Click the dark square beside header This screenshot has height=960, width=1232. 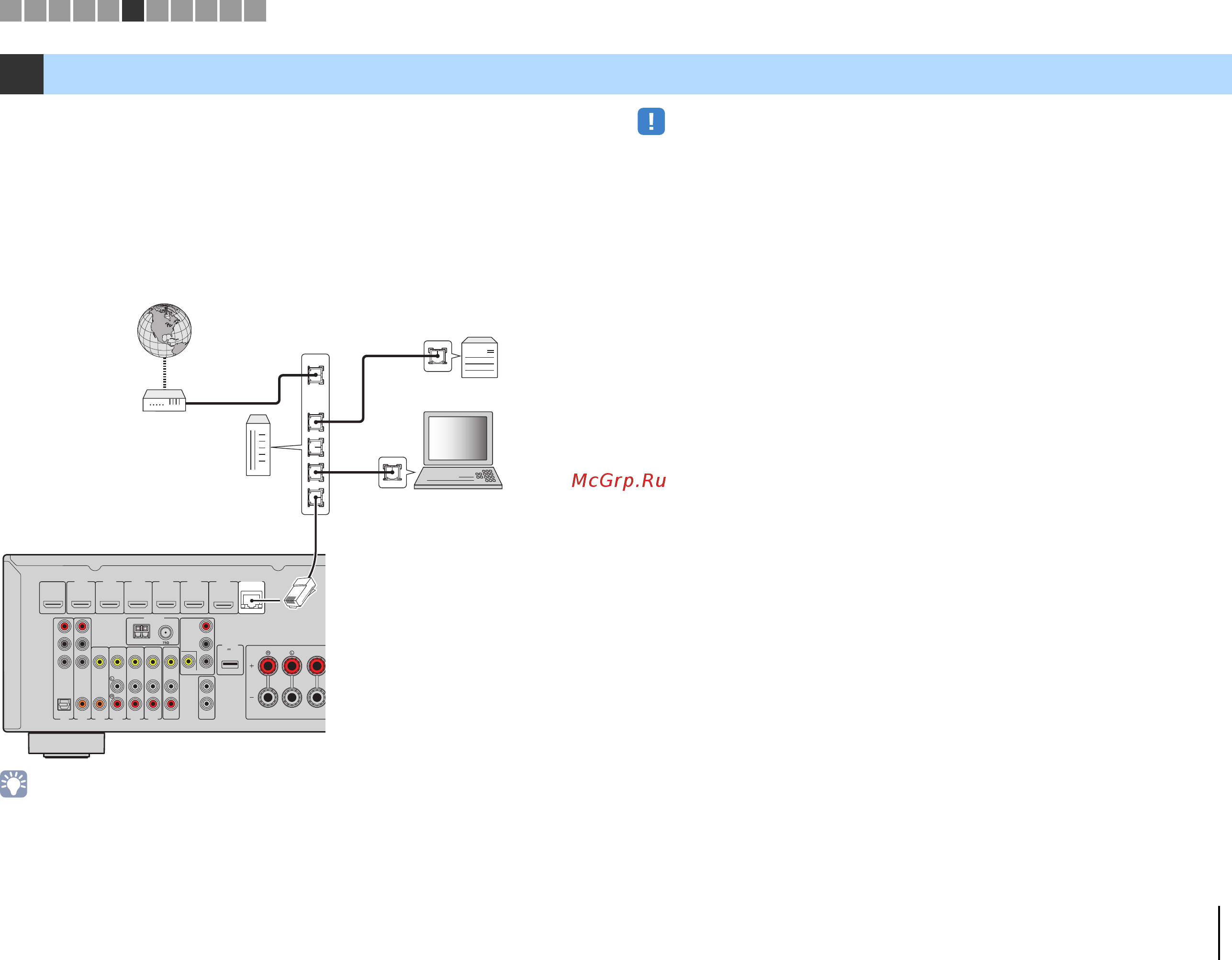22,74
